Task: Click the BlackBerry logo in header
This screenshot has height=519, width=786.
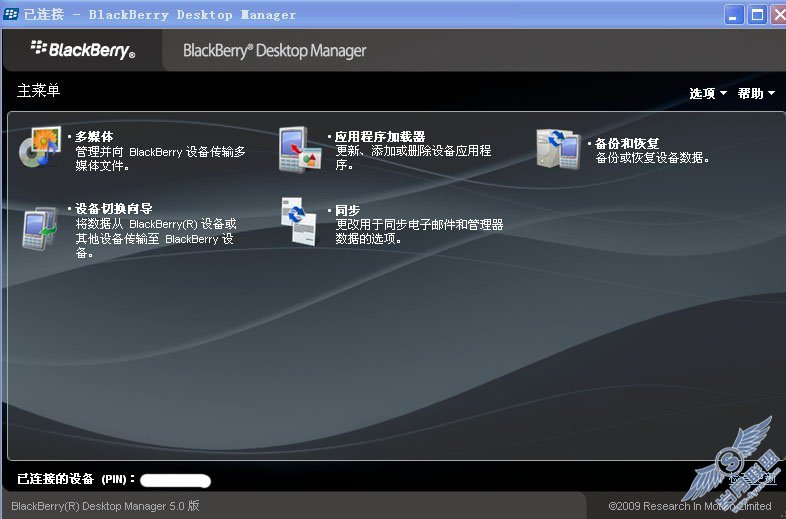Action: click(83, 50)
